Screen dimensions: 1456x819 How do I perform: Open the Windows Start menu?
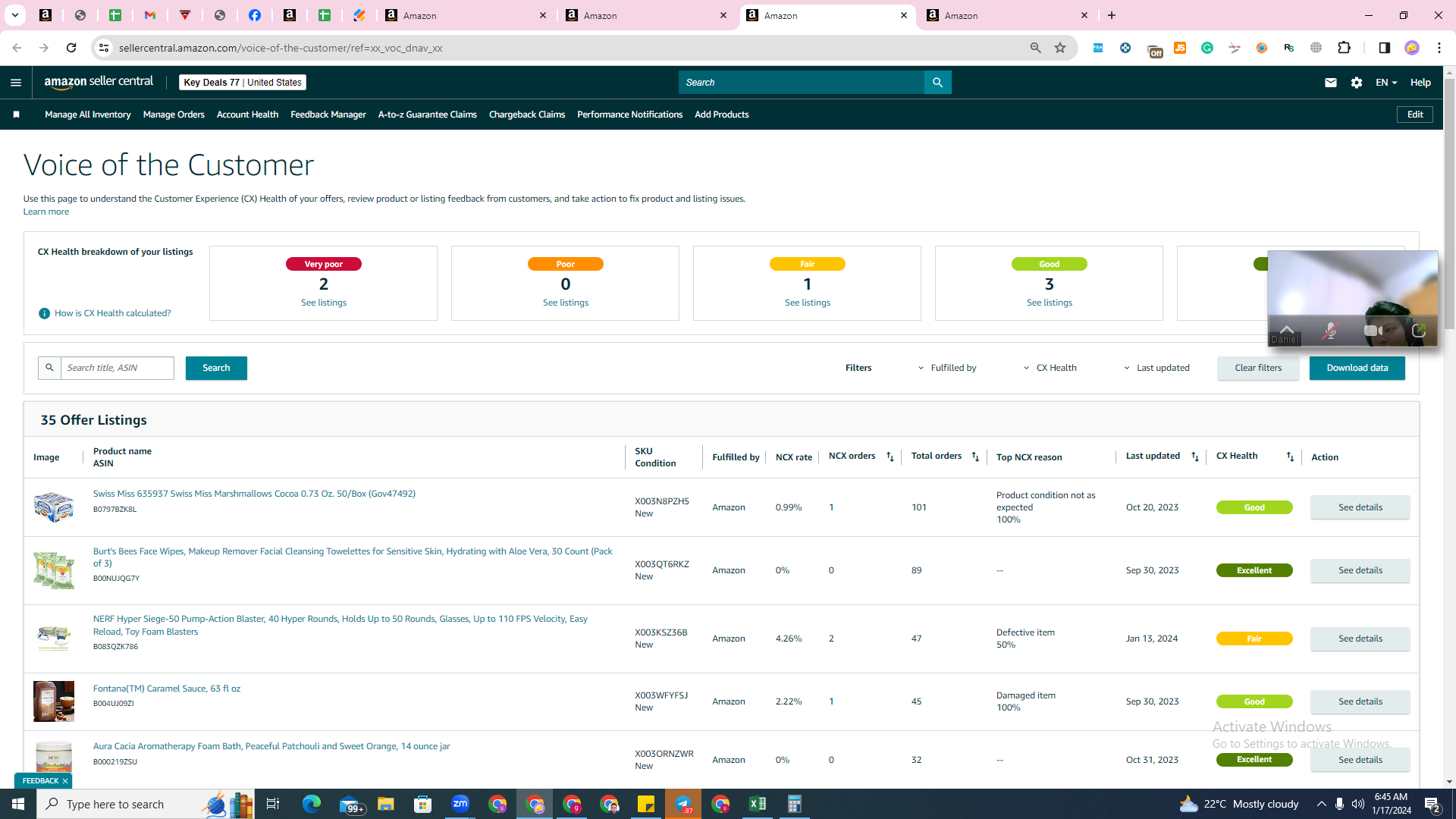(x=18, y=804)
